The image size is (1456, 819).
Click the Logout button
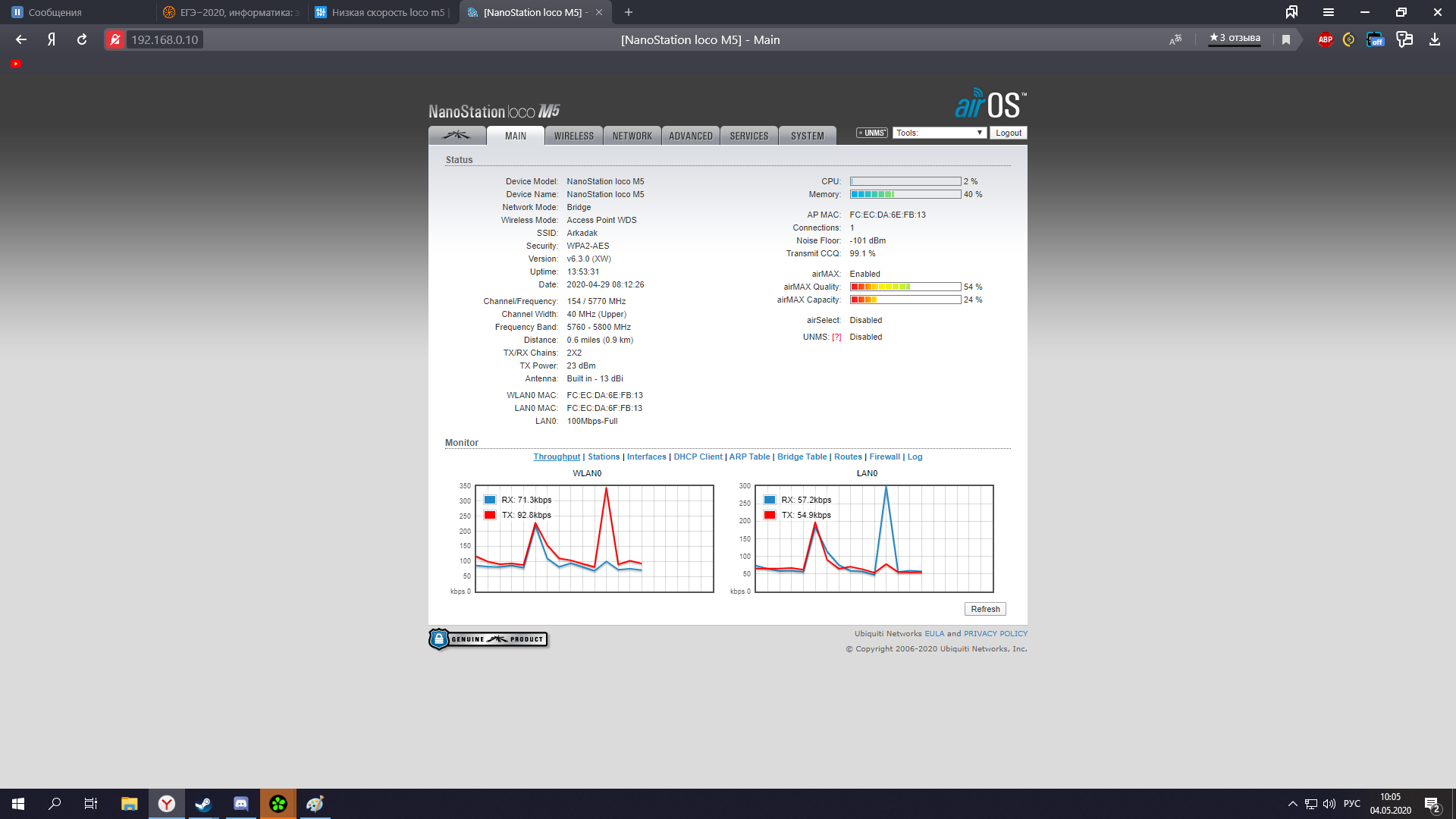pos(1008,133)
